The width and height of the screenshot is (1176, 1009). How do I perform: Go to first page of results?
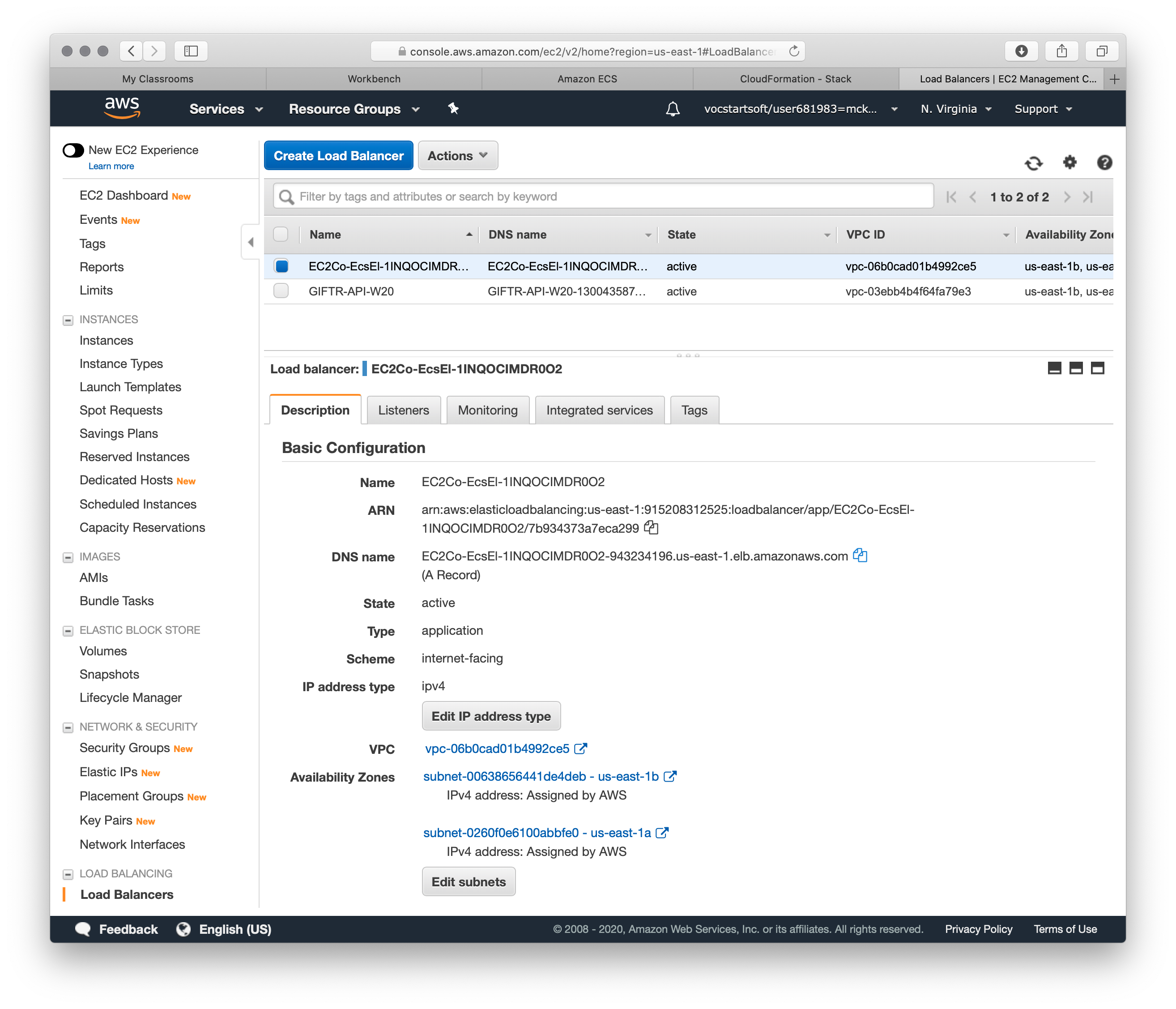coord(952,197)
